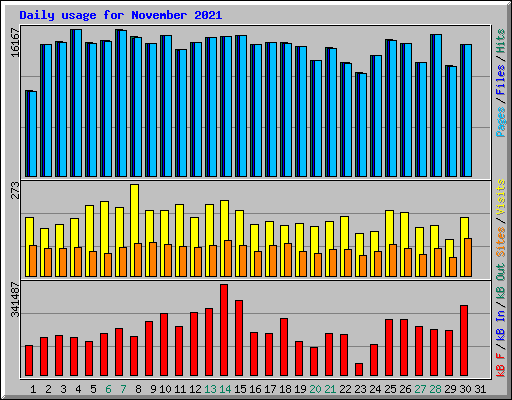Click the 'kB In' legend label
This screenshot has height=400, width=512.
(500, 325)
